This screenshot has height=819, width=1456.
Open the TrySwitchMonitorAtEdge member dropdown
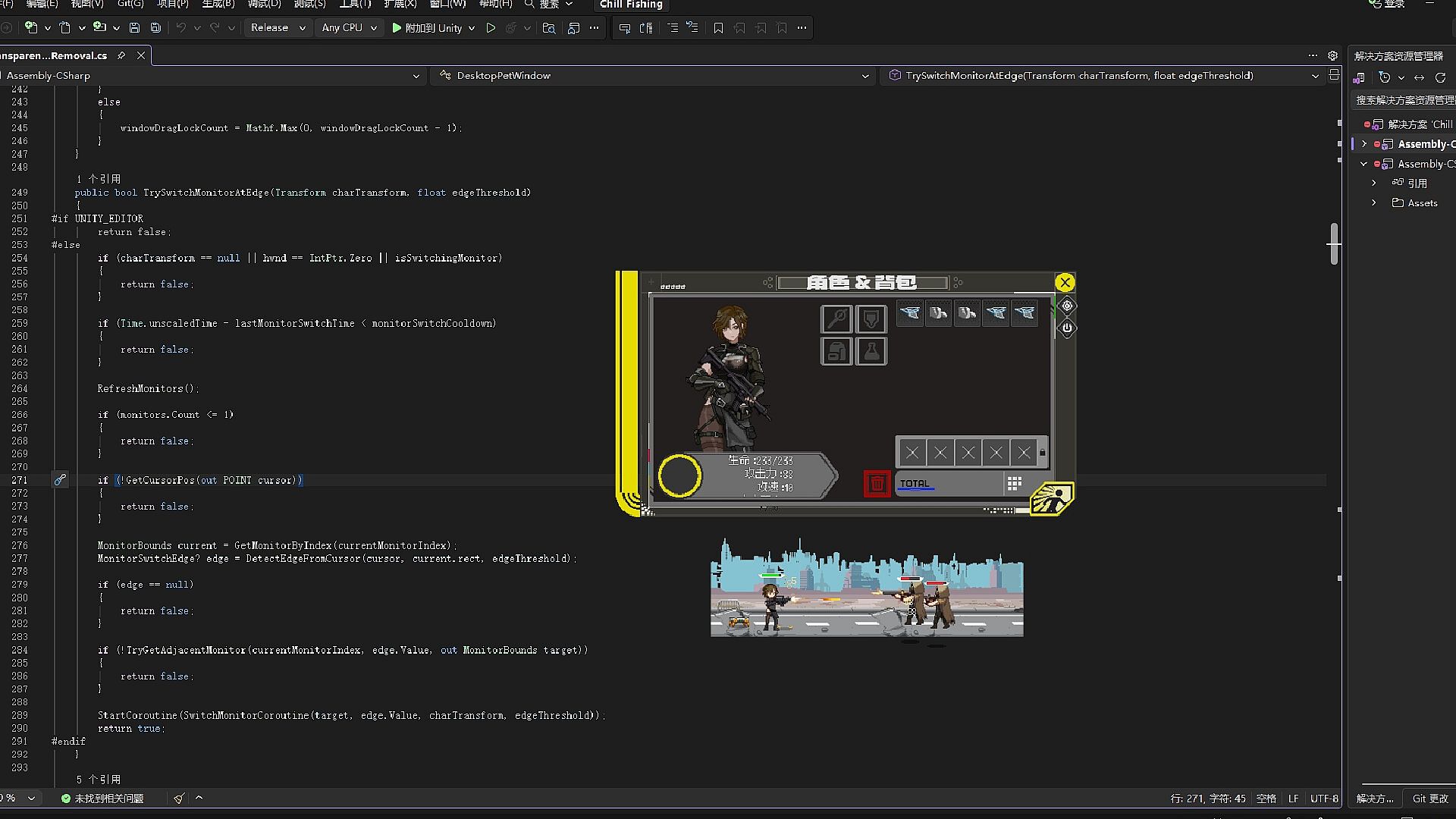[x=1103, y=76]
